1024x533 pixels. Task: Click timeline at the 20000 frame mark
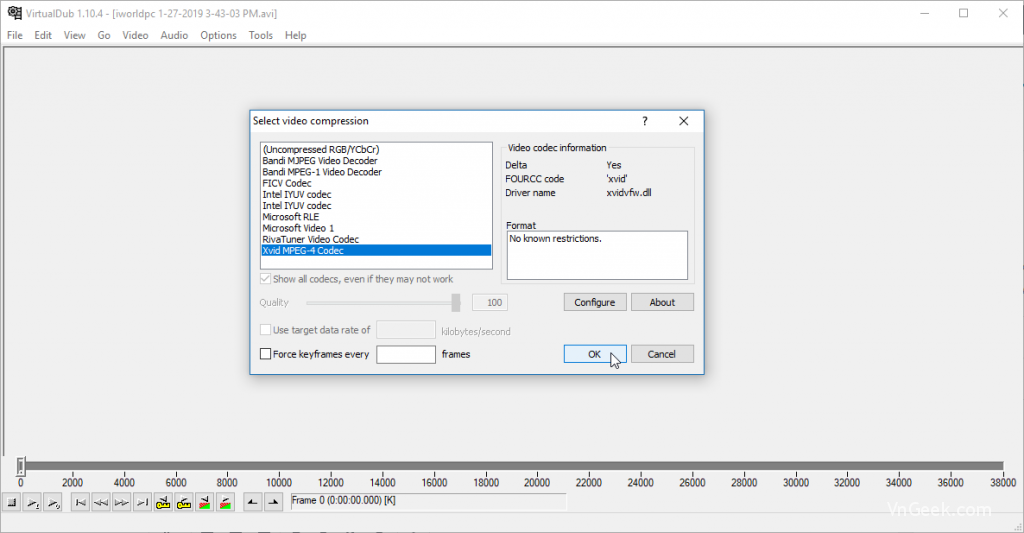point(537,466)
